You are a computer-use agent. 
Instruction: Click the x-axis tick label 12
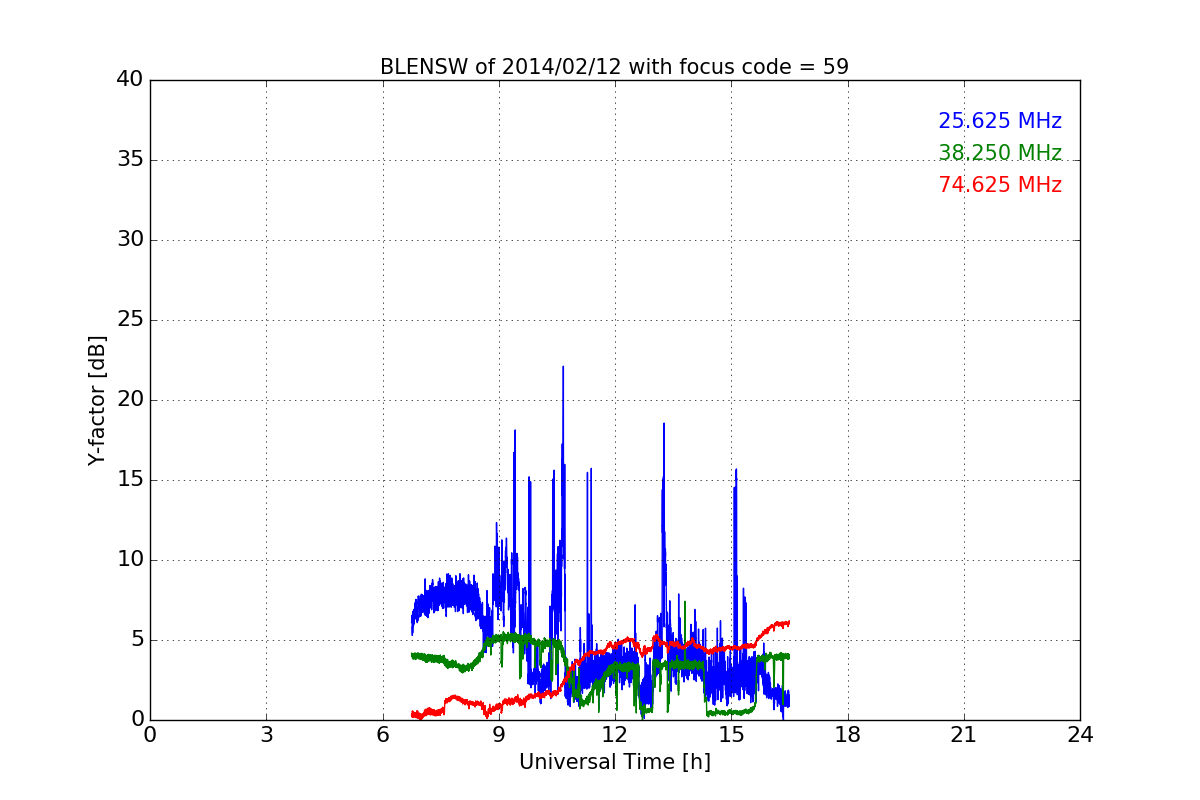coord(615,735)
